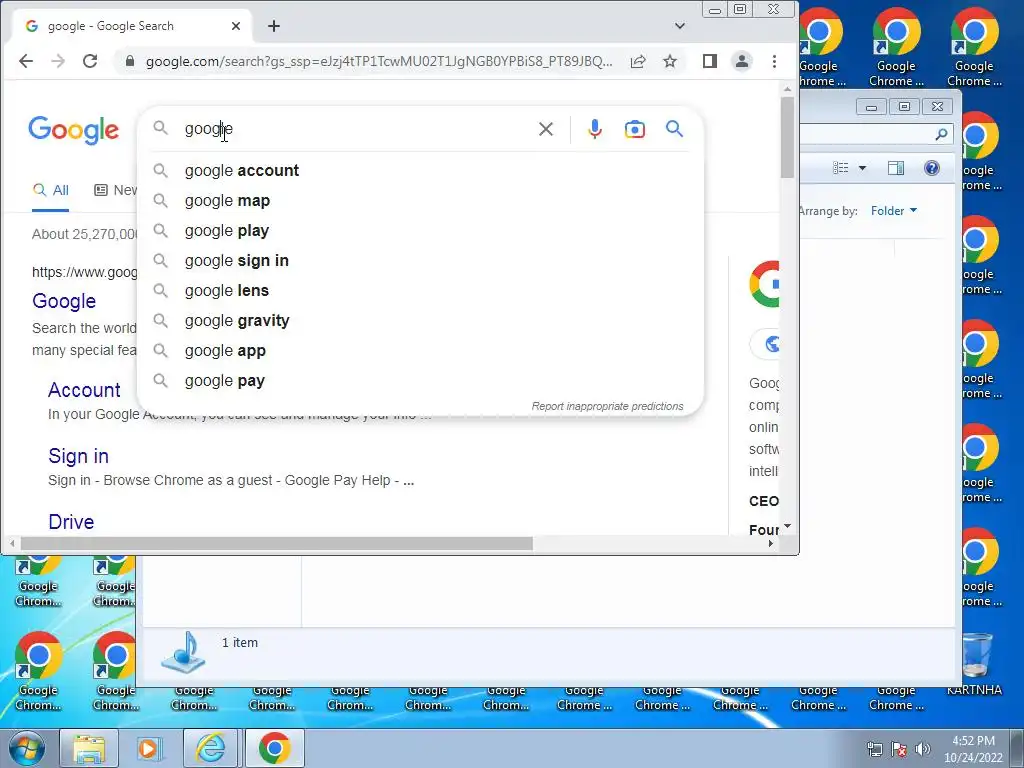Click the Chrome address bar URL
The width and height of the screenshot is (1024, 768).
pos(379,61)
